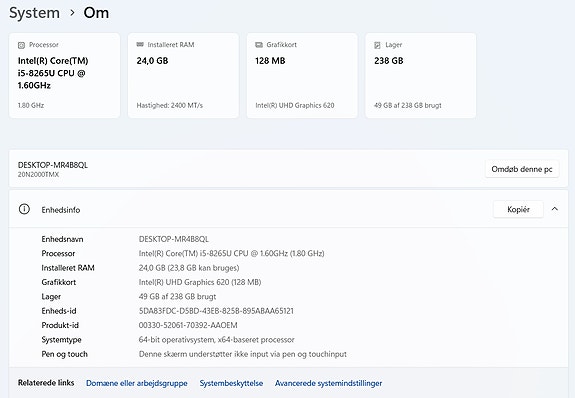The width and height of the screenshot is (575, 398).
Task: Click model number 20N2000TMX
Action: point(39,175)
